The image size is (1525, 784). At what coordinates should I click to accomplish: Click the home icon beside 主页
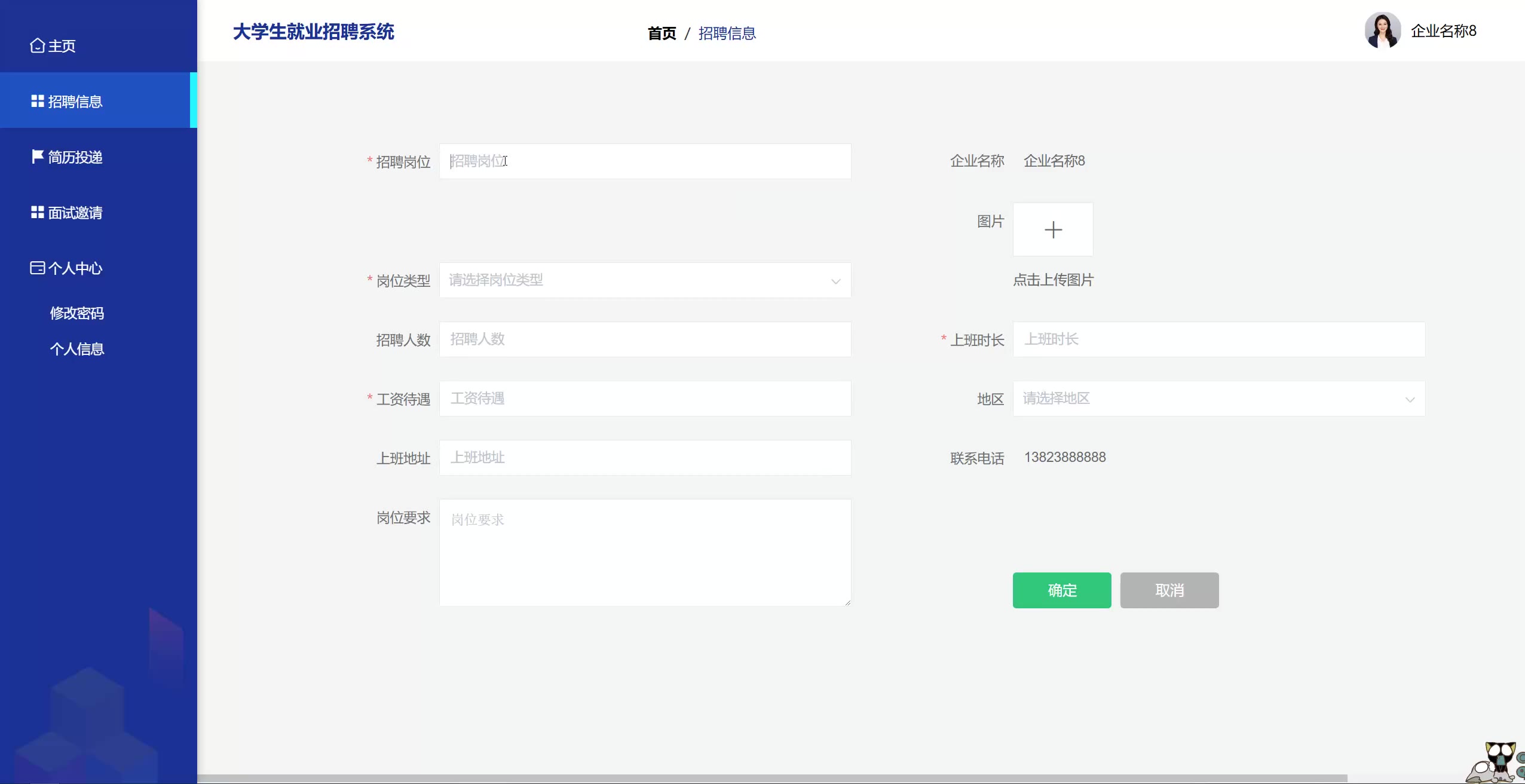tap(37, 46)
